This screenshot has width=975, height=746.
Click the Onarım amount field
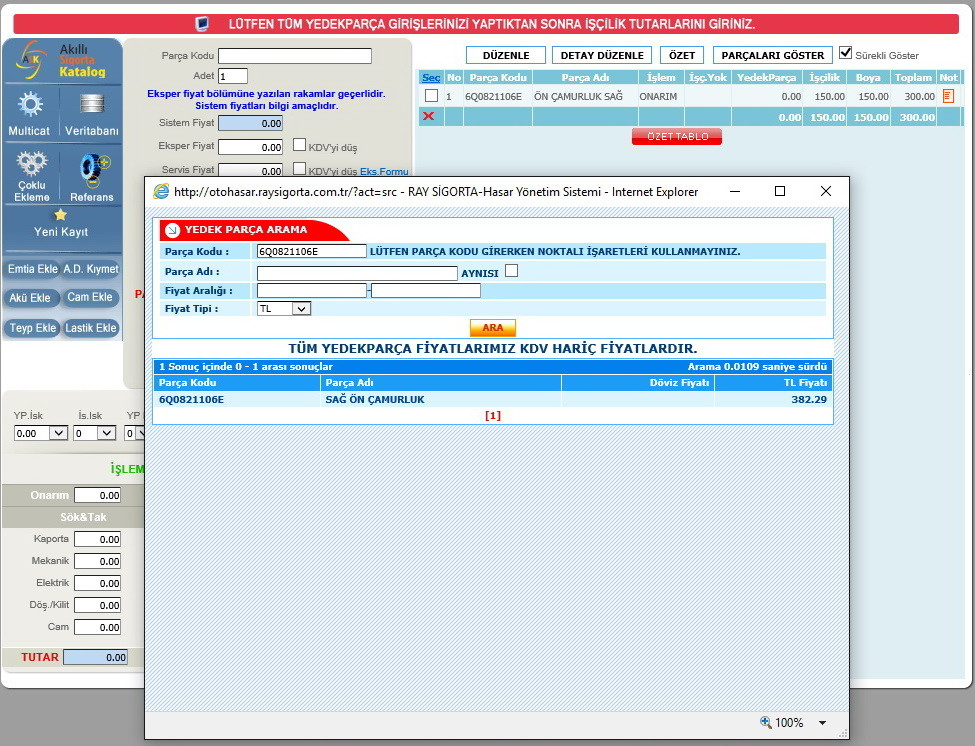(98, 495)
